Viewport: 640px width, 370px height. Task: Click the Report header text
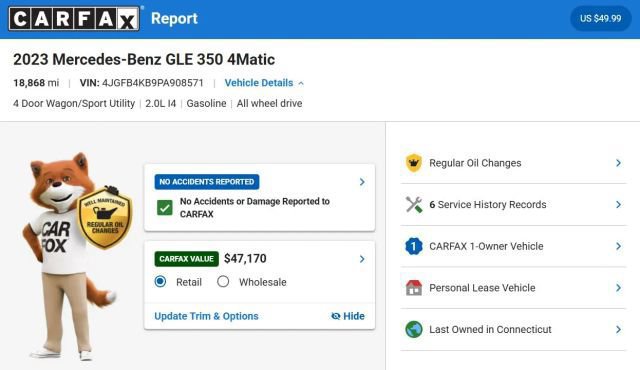pyautogui.click(x=174, y=18)
